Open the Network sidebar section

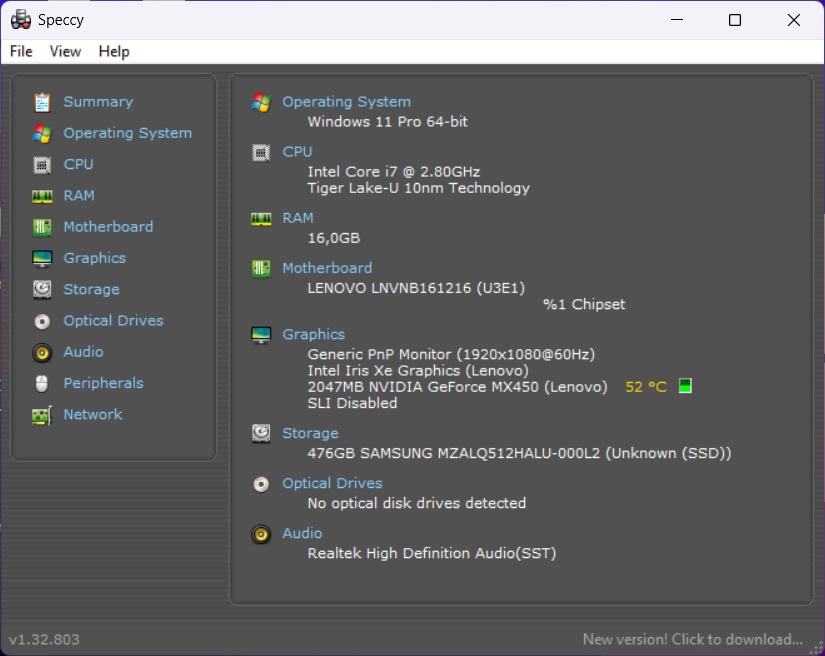click(93, 415)
